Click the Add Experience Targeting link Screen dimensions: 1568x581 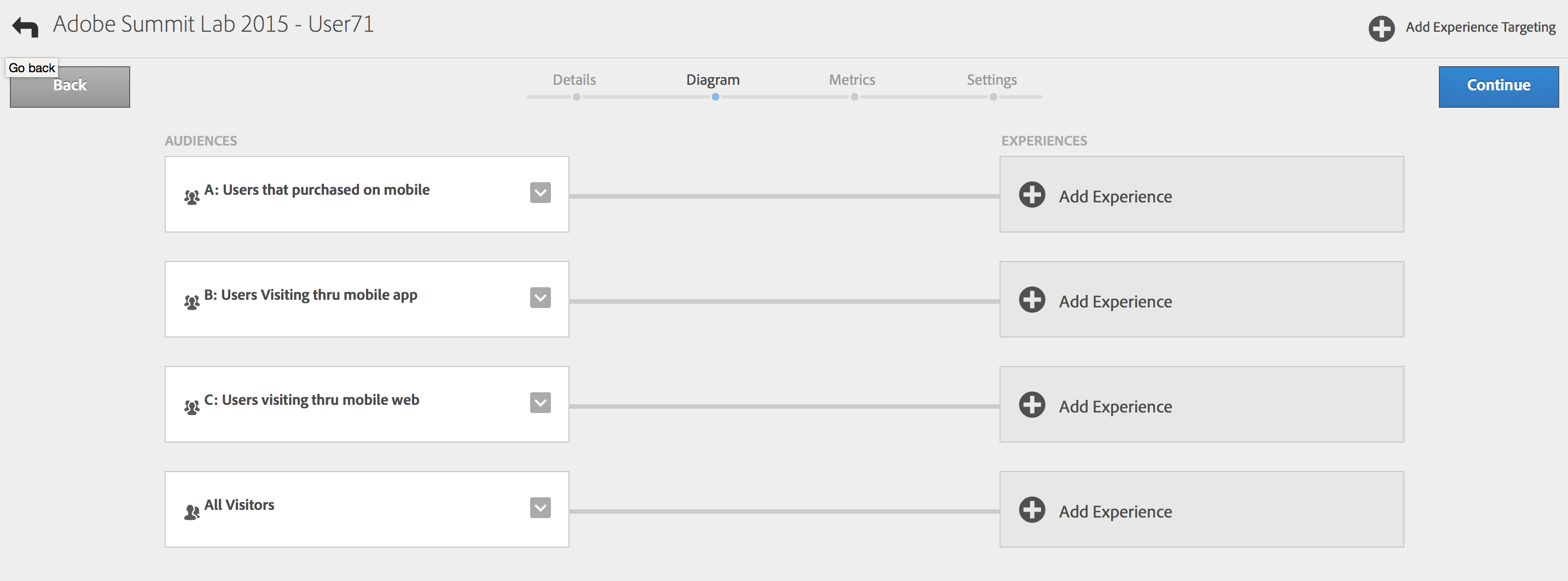(1480, 27)
